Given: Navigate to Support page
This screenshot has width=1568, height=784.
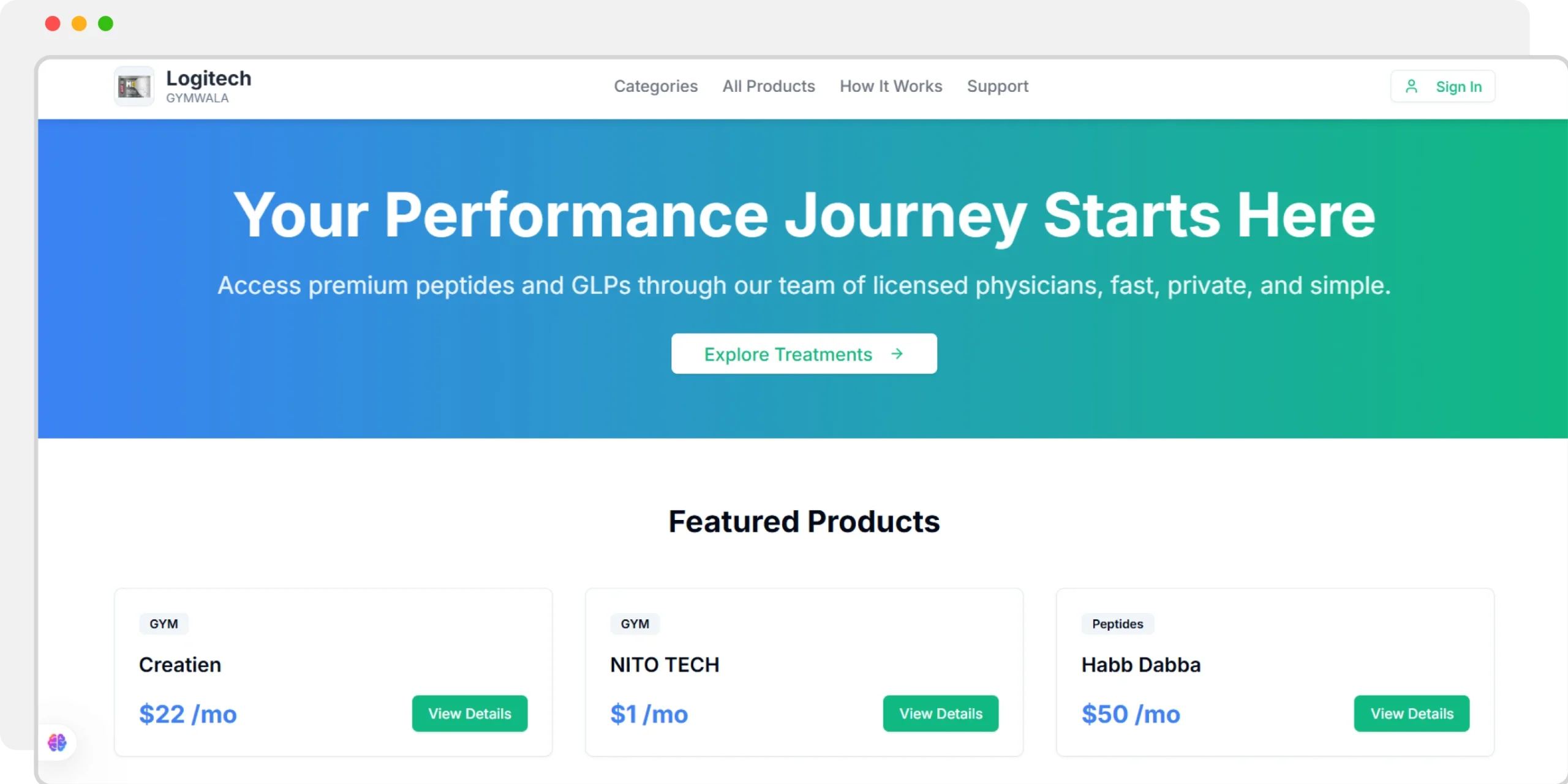Looking at the screenshot, I should [x=997, y=86].
